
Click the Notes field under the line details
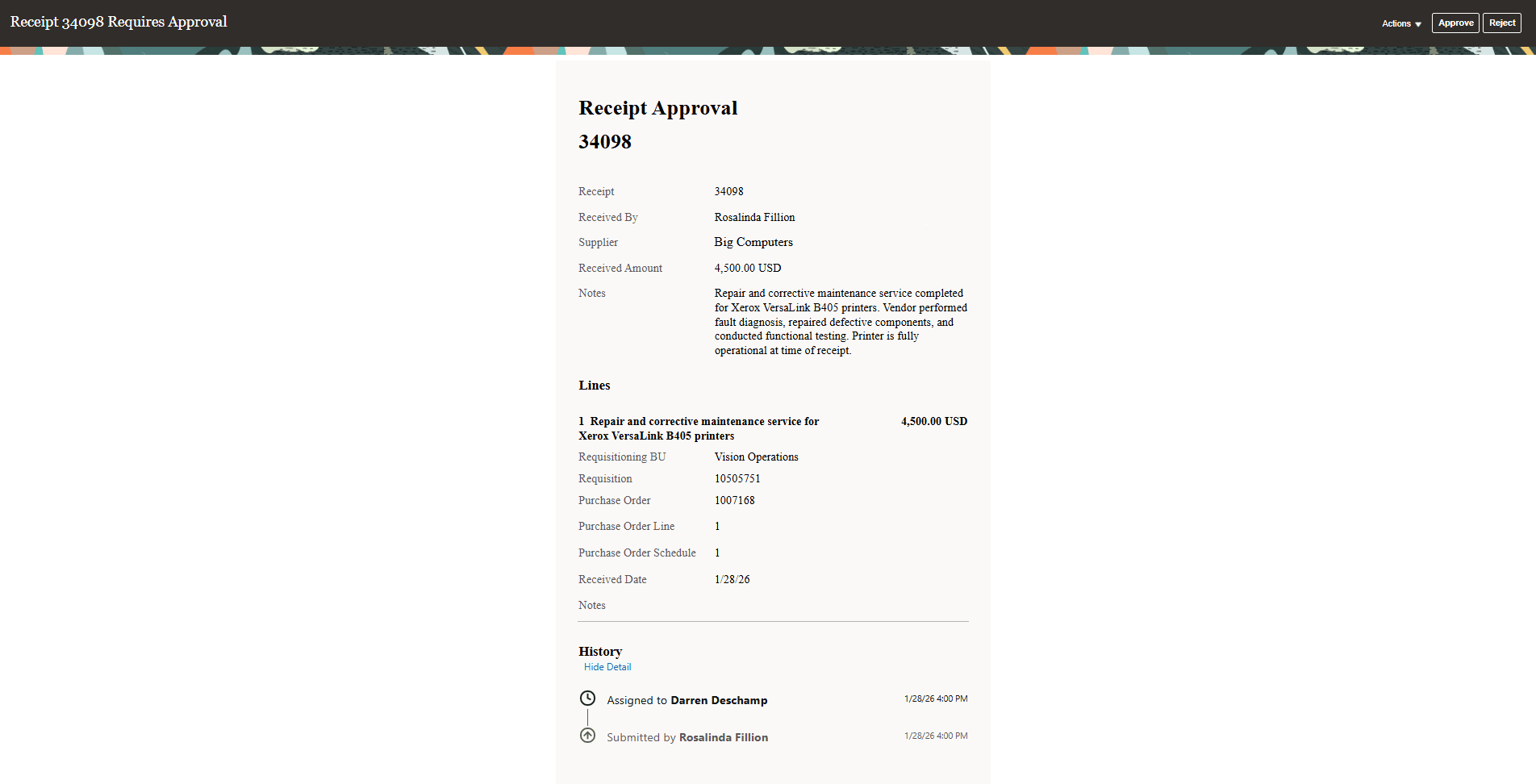tap(591, 605)
